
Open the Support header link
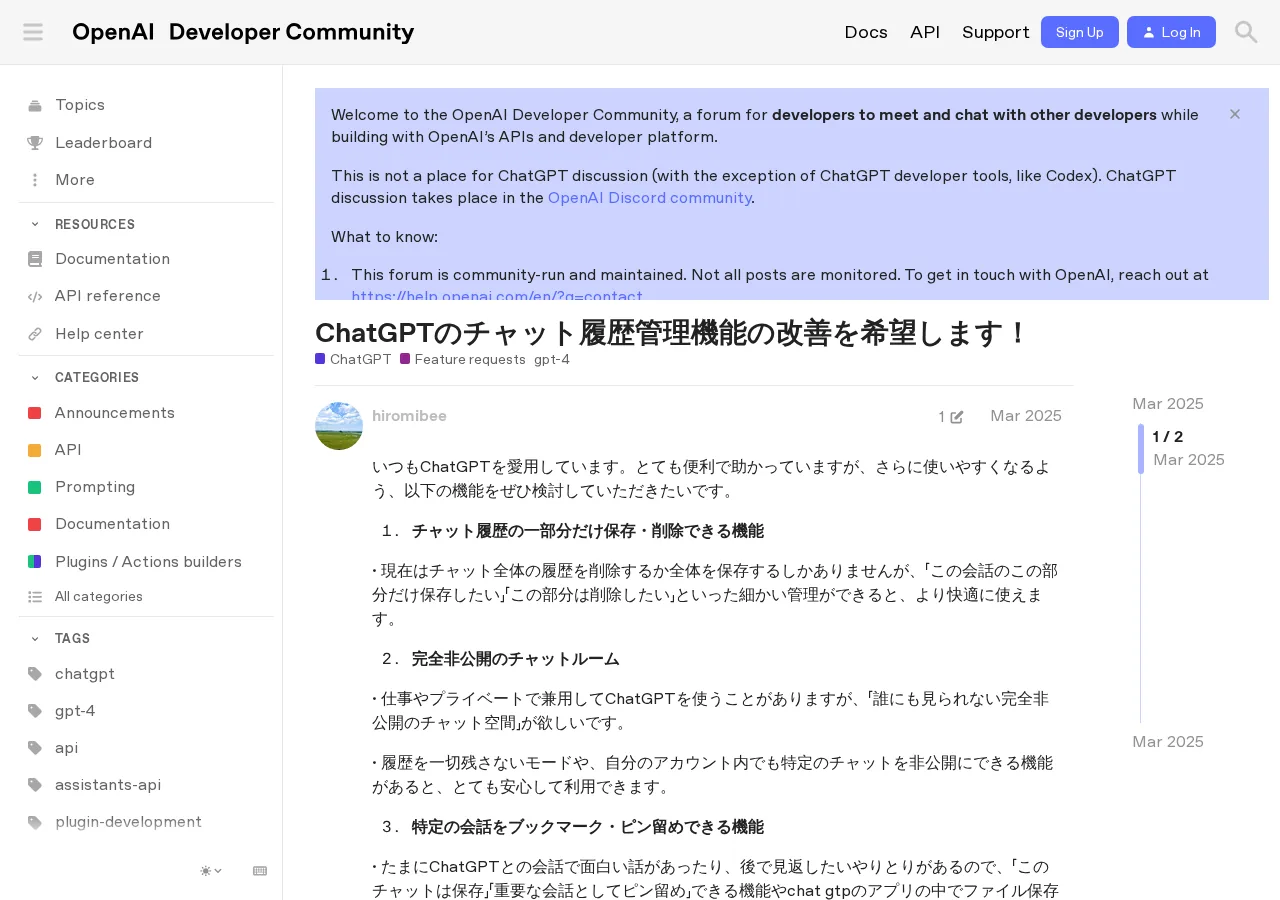point(995,32)
